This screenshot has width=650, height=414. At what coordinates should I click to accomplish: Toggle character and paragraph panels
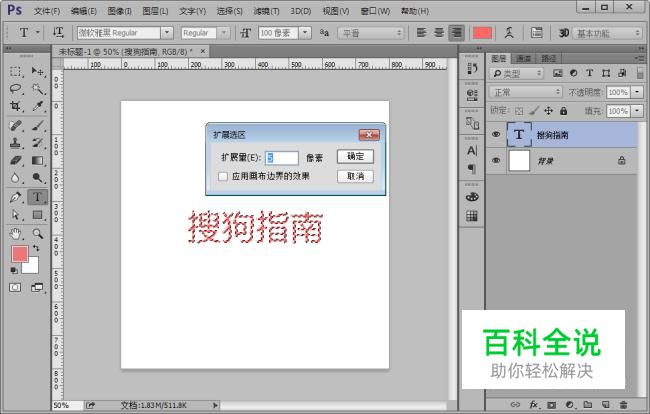(x=536, y=32)
